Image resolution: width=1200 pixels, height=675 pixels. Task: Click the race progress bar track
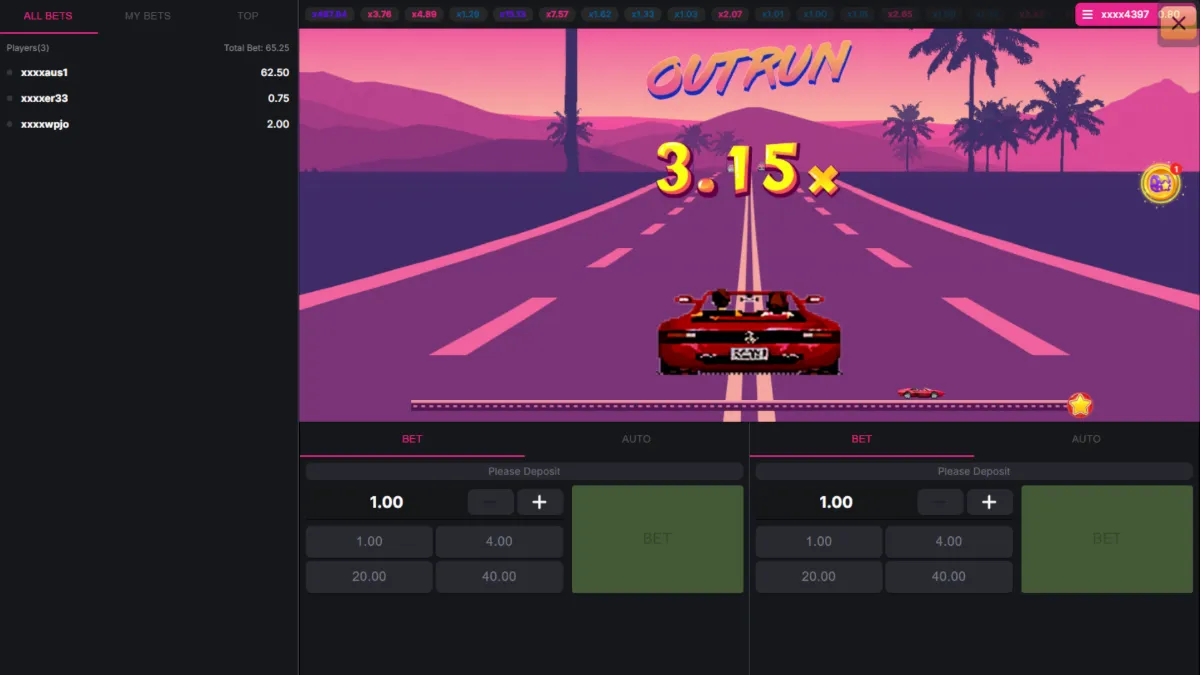click(x=740, y=405)
